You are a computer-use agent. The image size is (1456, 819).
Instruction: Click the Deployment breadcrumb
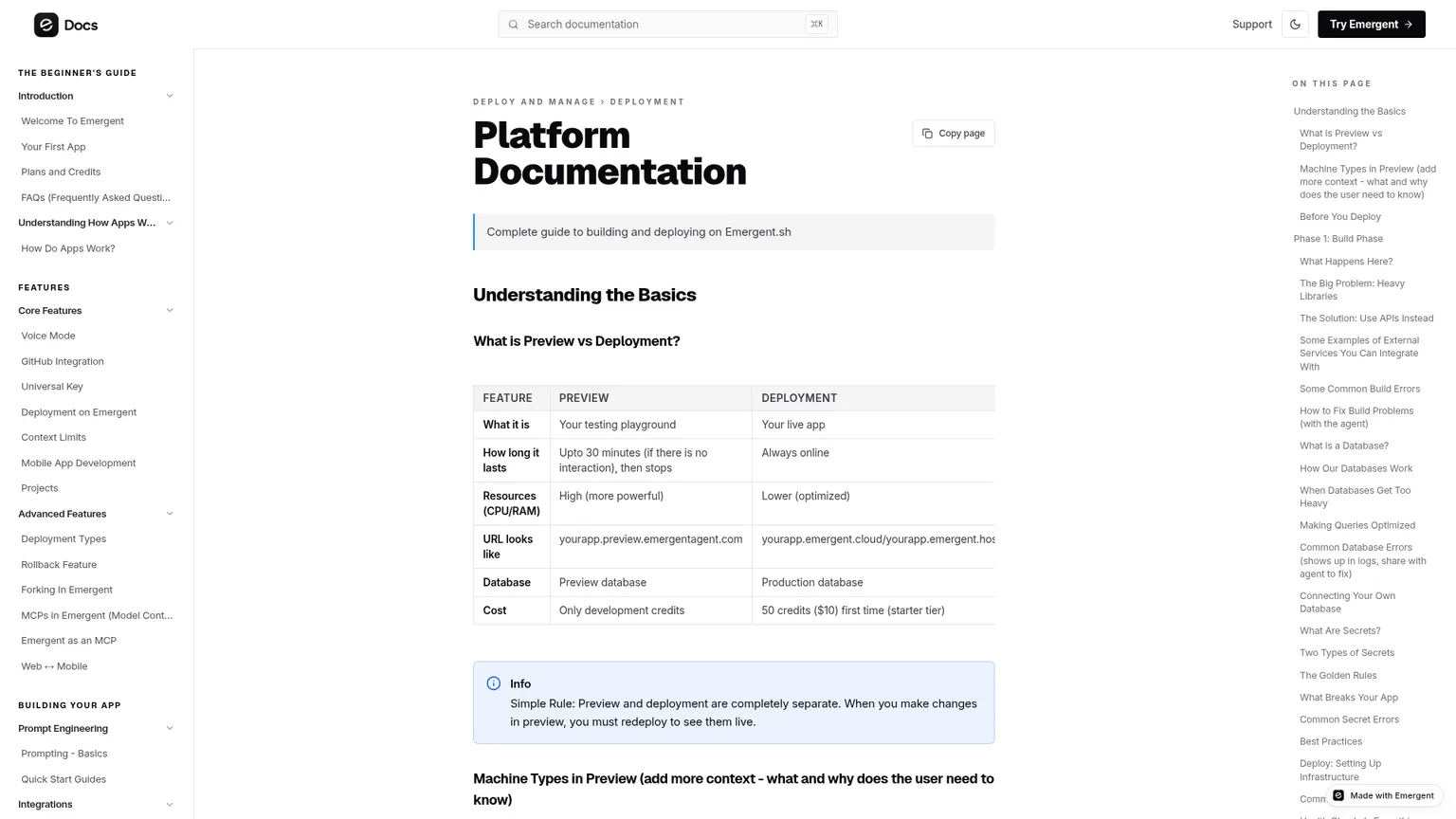pyautogui.click(x=647, y=101)
